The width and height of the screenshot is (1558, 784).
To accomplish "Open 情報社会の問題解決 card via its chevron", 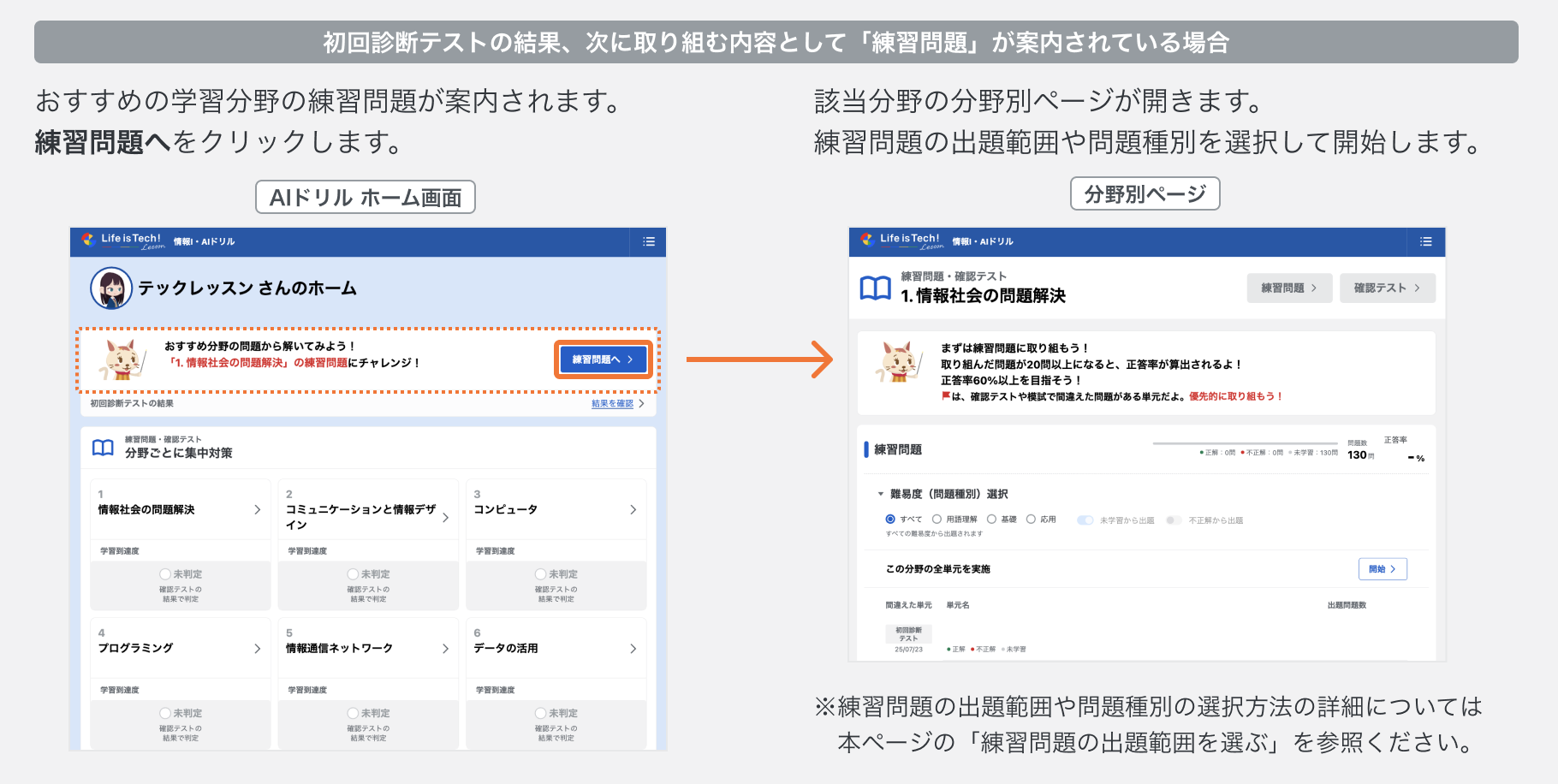I will [x=257, y=509].
